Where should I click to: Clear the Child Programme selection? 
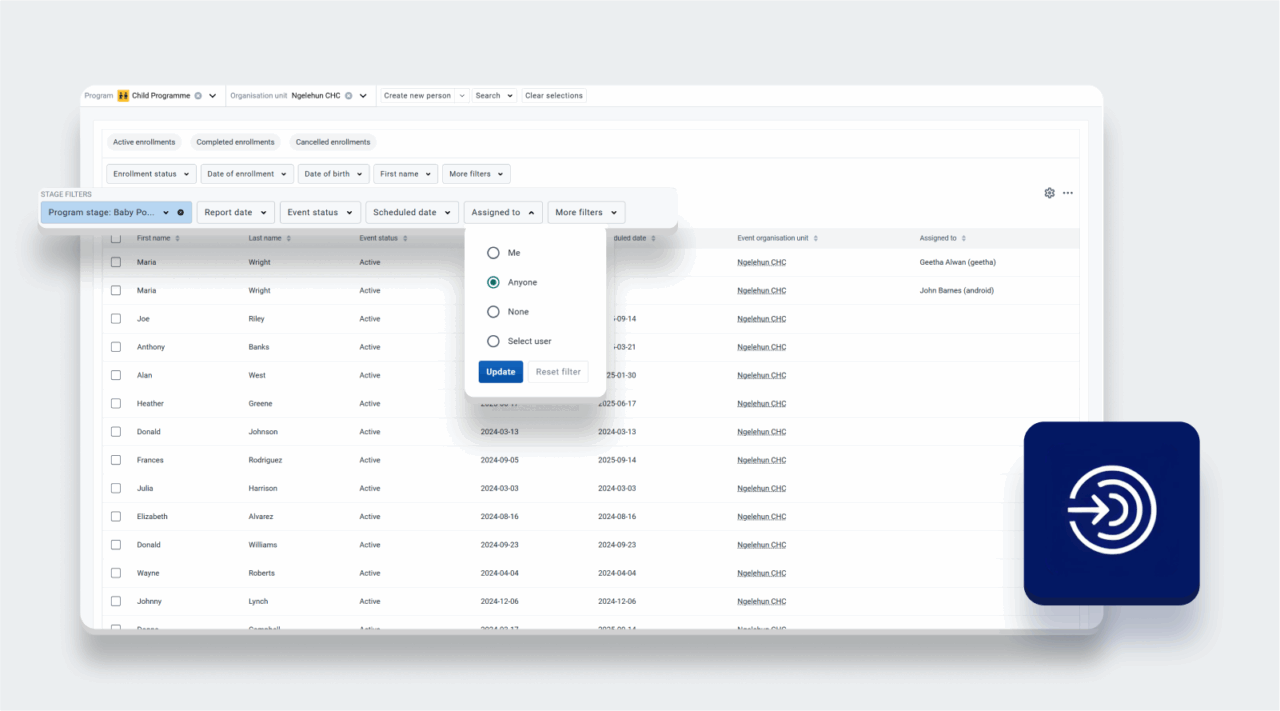[198, 96]
